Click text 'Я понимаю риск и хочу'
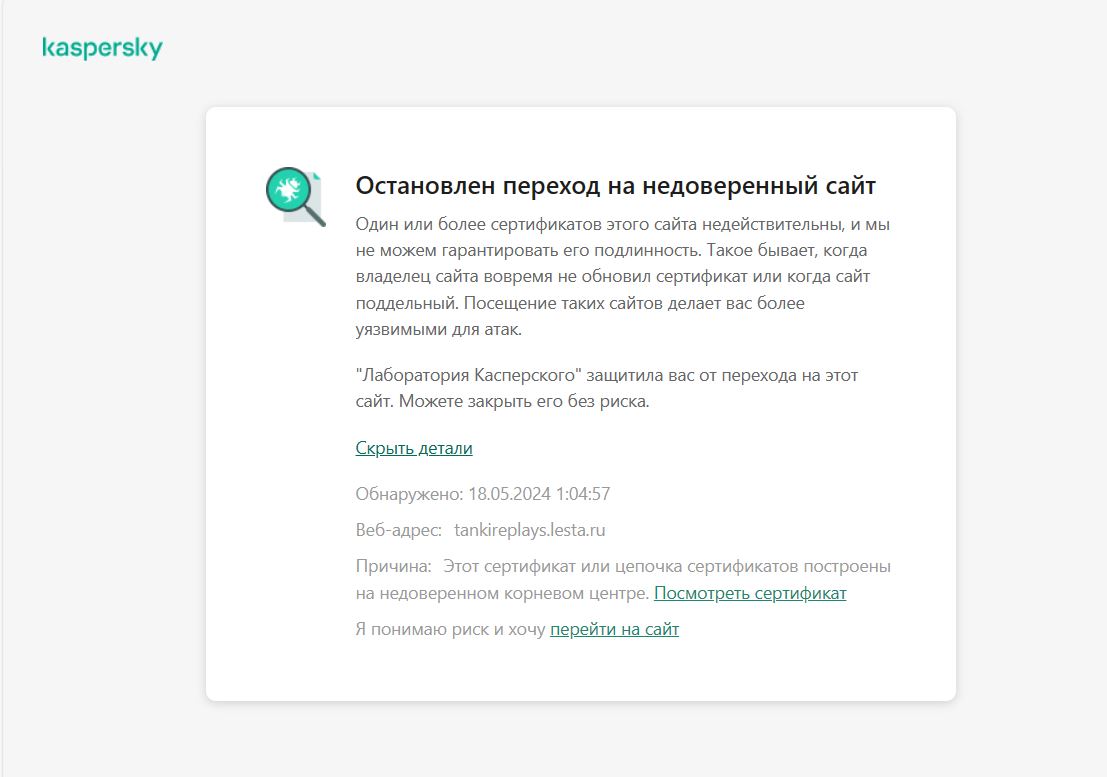 (450, 629)
